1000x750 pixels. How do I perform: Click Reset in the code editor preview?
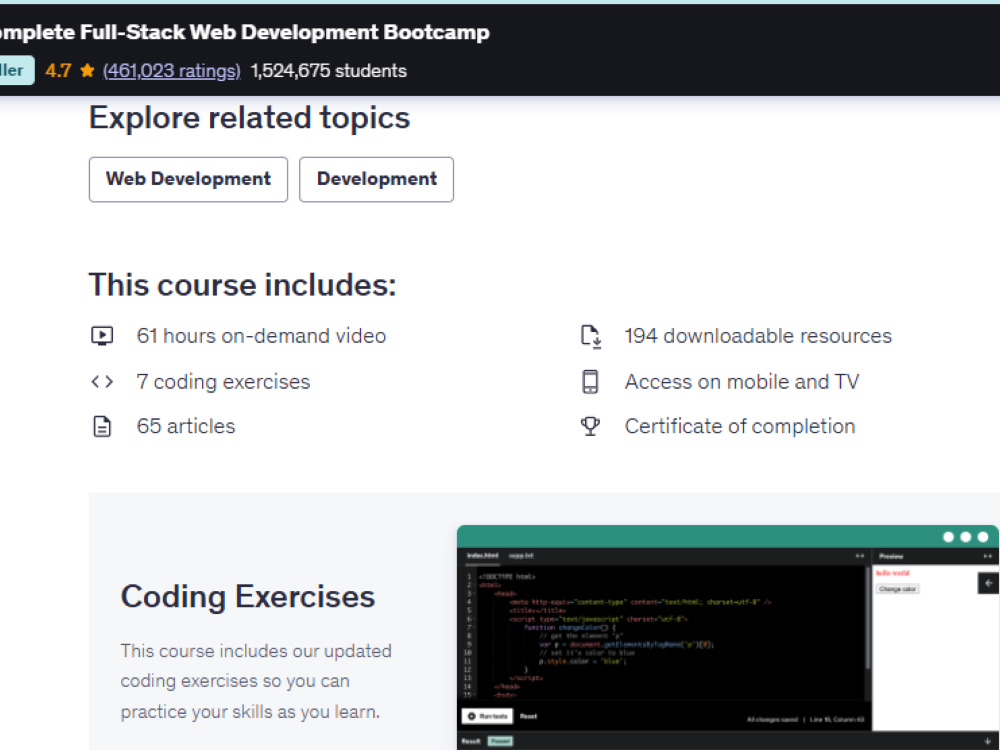pyautogui.click(x=528, y=716)
